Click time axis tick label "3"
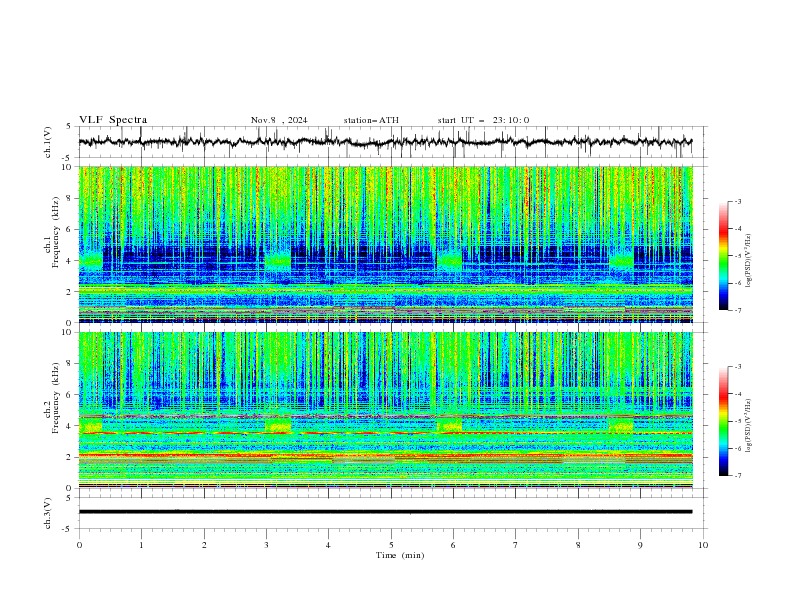 [x=266, y=545]
